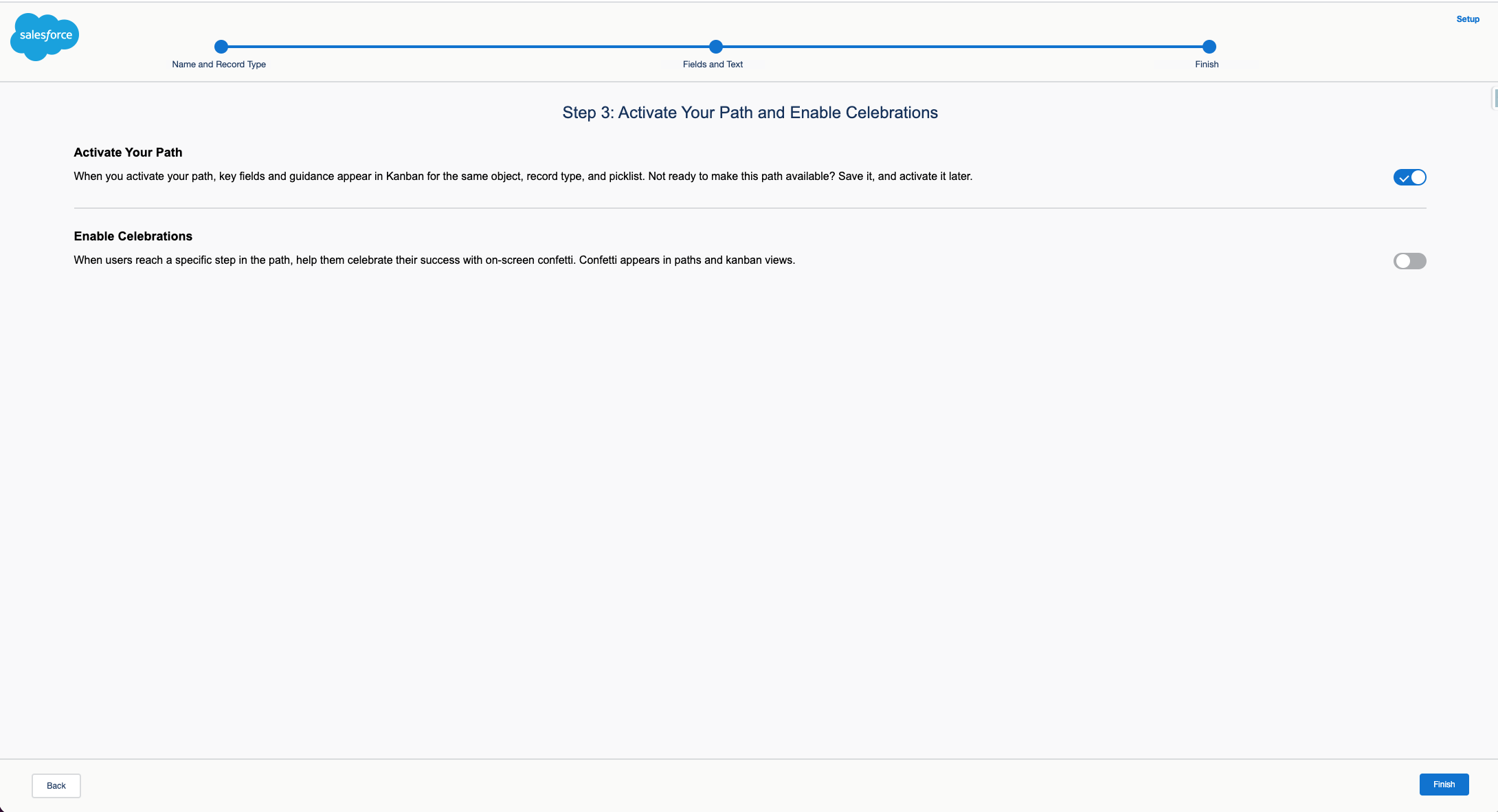This screenshot has height=812, width=1498.
Task: Click the Finish step dot in progress bar
Action: pyautogui.click(x=1209, y=47)
